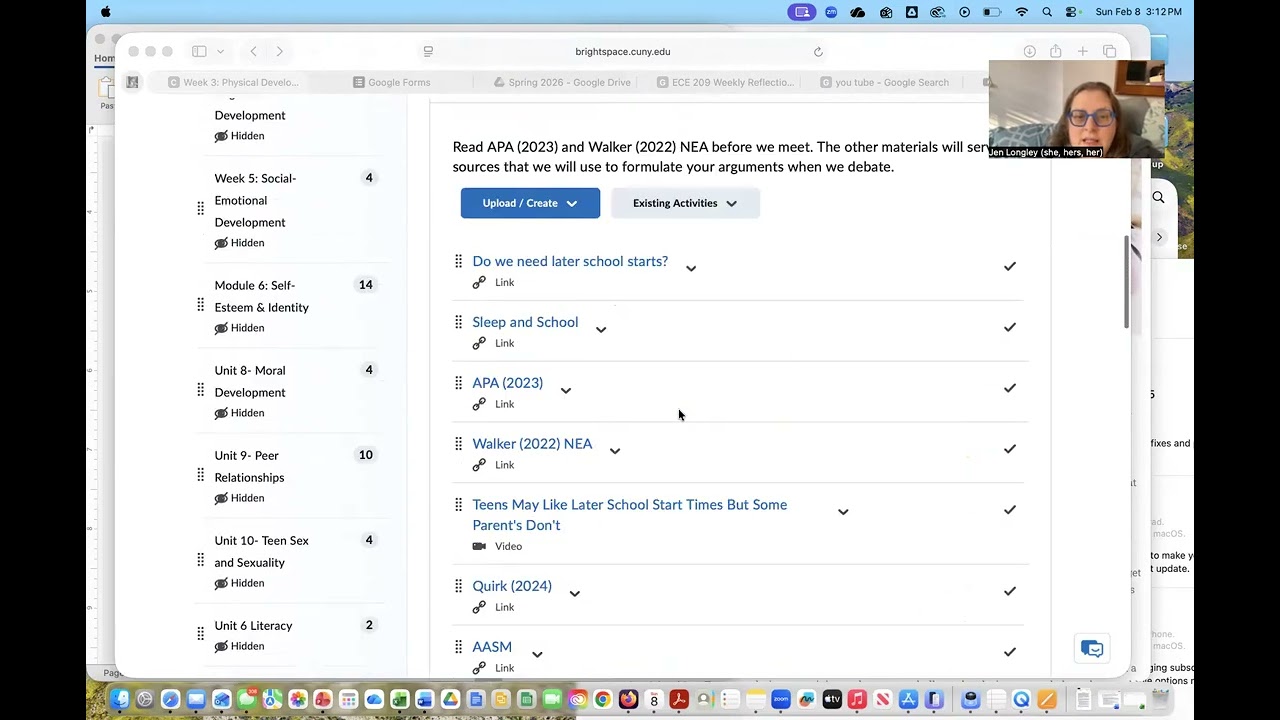The height and width of the screenshot is (720, 1280).
Task: Open Adobe Acrobat from the Dock
Action: [x=679, y=700]
